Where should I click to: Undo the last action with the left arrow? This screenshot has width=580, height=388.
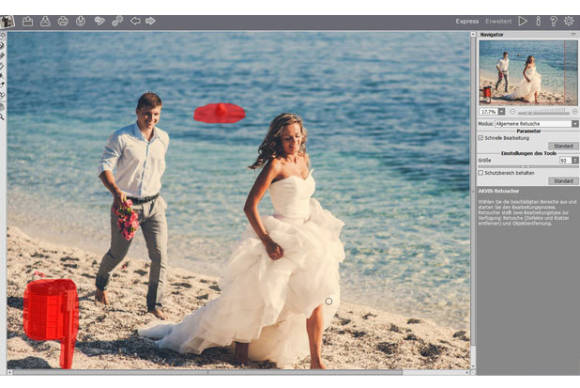click(x=135, y=21)
